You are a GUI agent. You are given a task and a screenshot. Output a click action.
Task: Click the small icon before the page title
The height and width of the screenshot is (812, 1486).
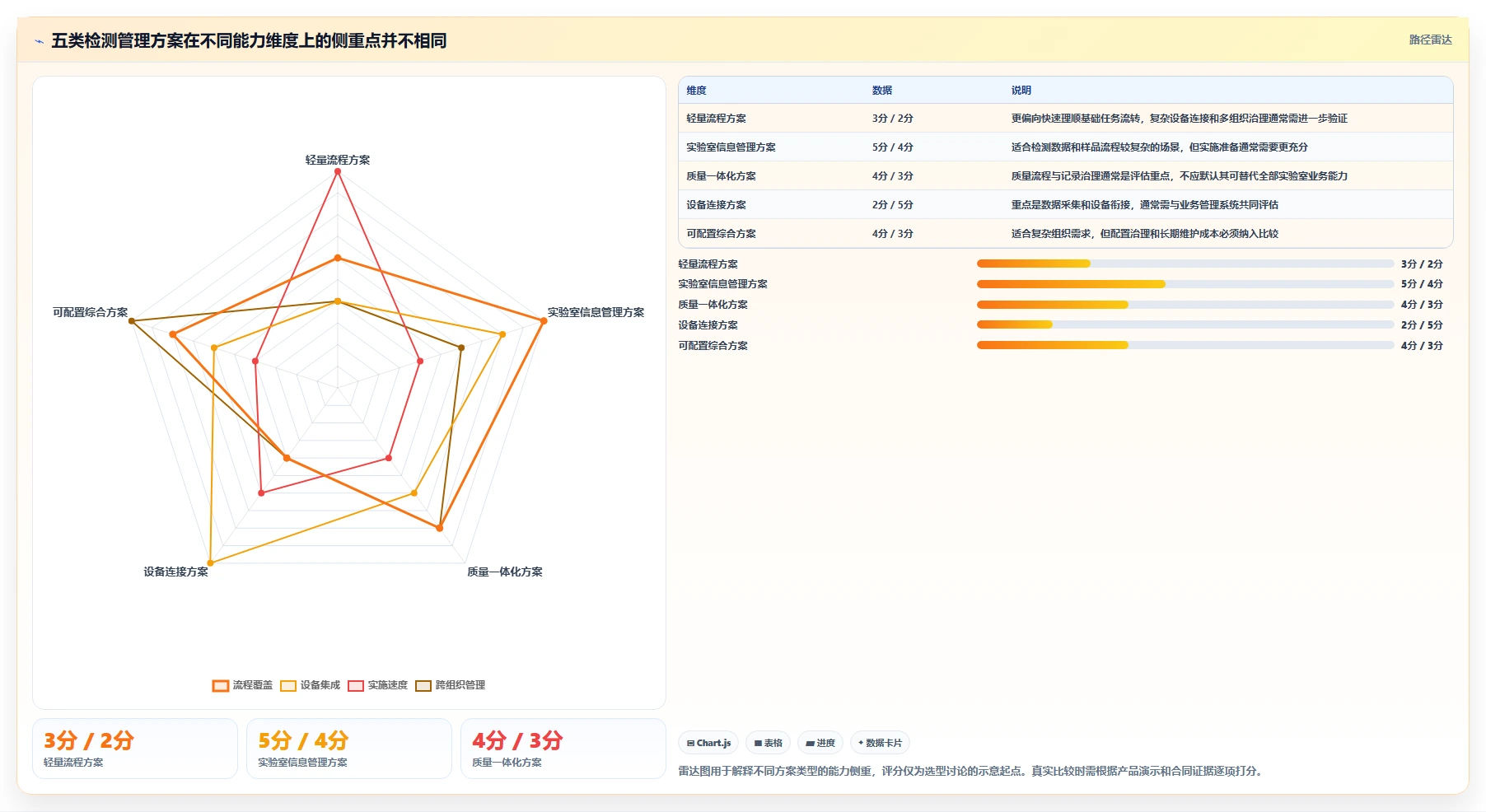click(x=39, y=41)
